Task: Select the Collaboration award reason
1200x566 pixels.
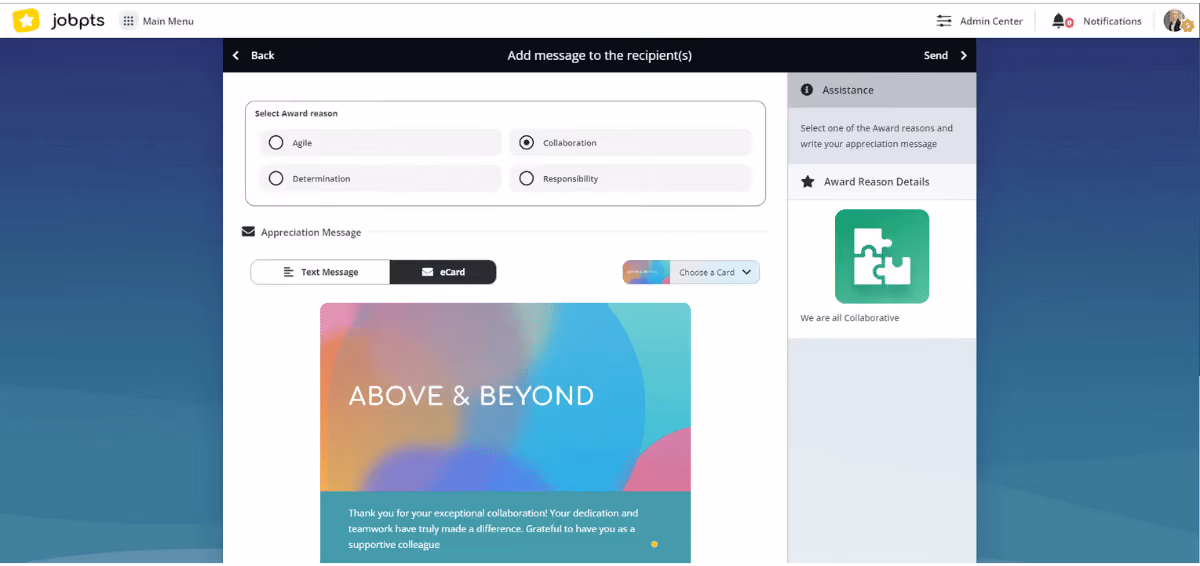Action: pyautogui.click(x=631, y=143)
